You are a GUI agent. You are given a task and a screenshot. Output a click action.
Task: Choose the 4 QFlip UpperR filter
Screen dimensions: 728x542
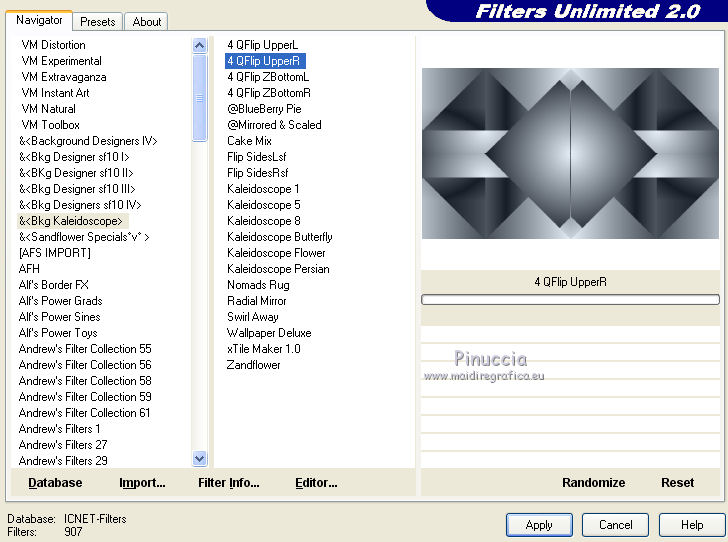(264, 61)
